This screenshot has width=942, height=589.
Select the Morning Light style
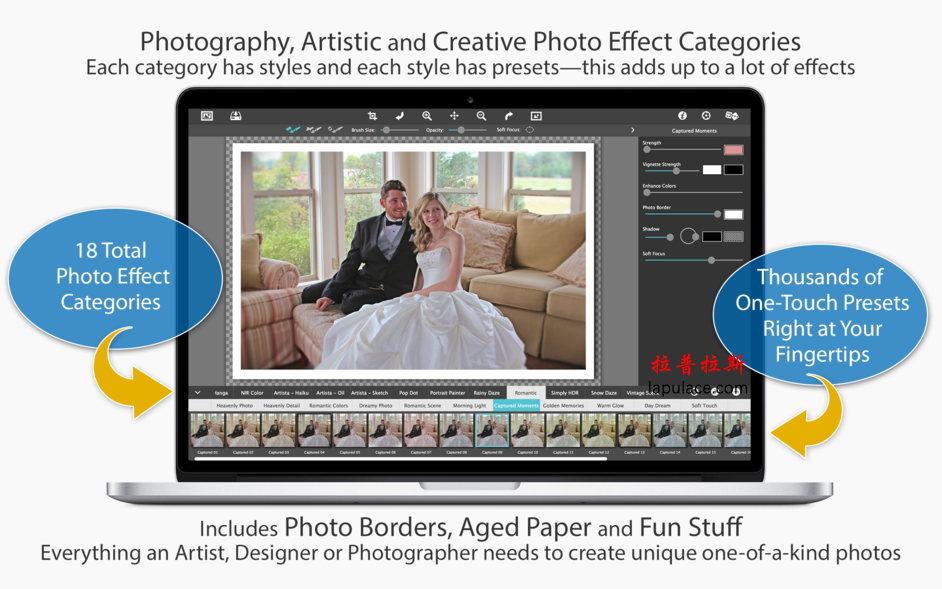click(471, 405)
